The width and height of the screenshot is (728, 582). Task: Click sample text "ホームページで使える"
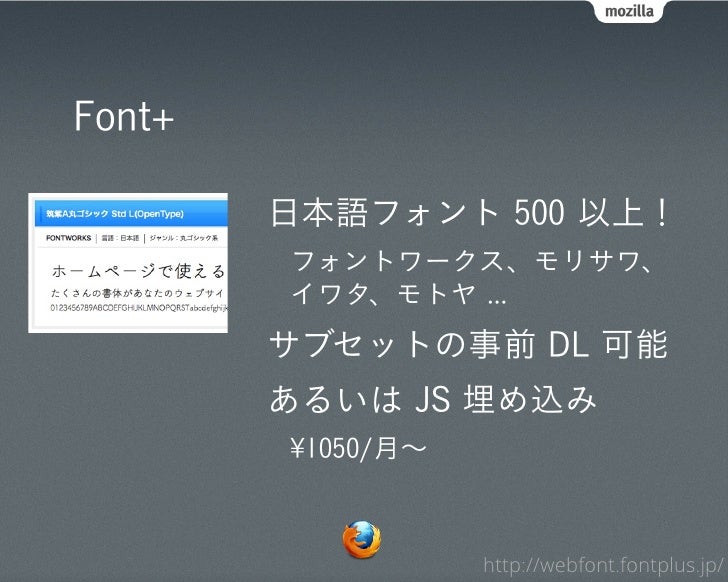138,271
